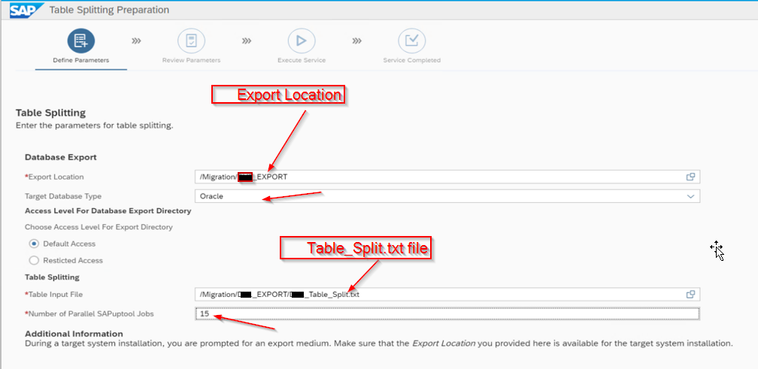Click the Export Location input field
Screen dimensions: 758x369
[x=447, y=177]
